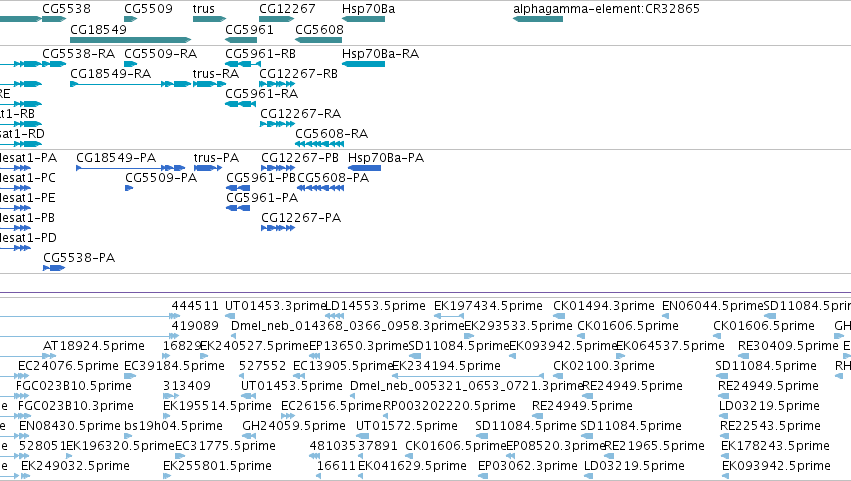Click the CG5608-PA protein label
This screenshot has height=481, width=851.
333,178
